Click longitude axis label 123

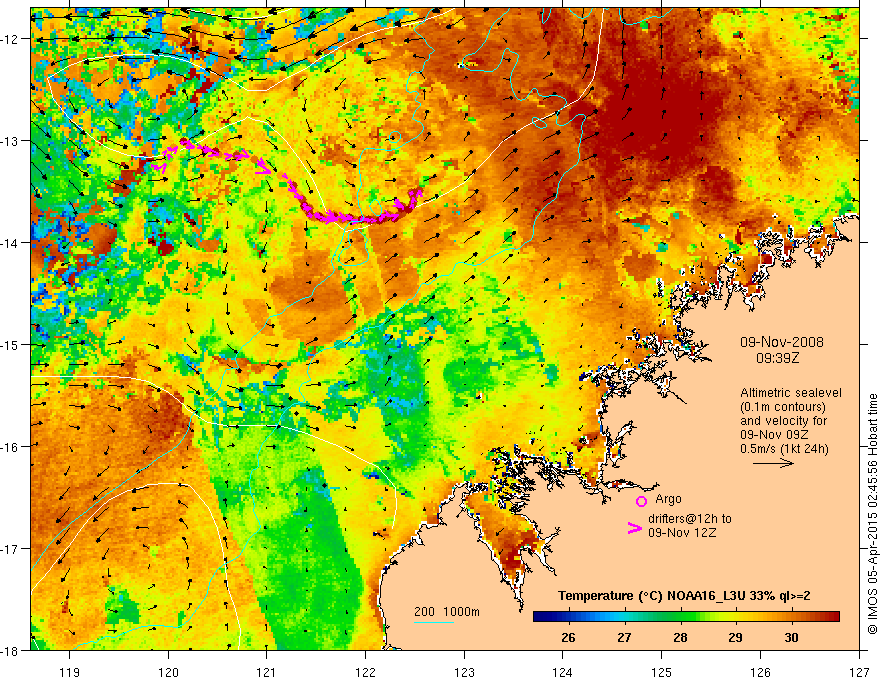464,672
